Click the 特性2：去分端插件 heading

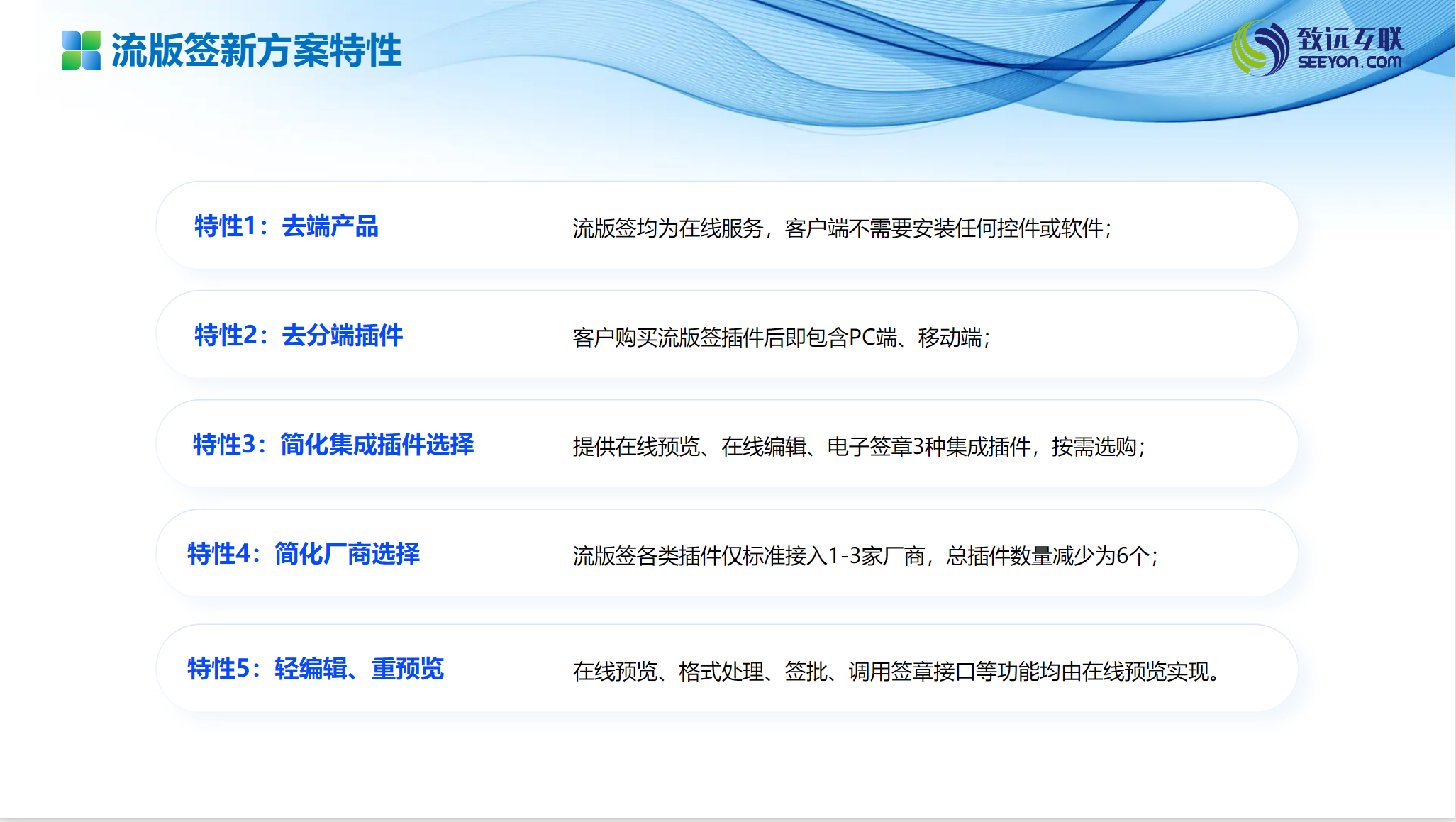(299, 335)
